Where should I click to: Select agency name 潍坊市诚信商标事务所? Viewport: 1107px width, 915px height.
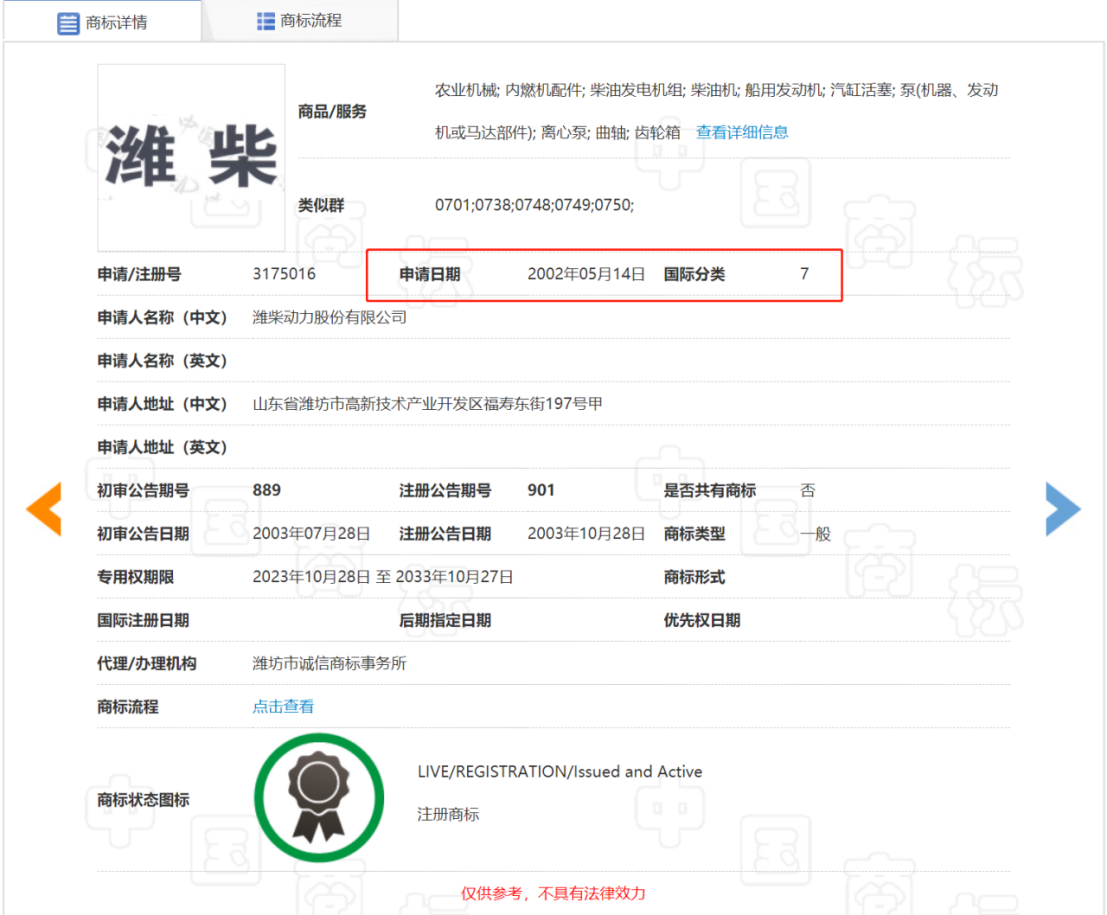tap(330, 664)
